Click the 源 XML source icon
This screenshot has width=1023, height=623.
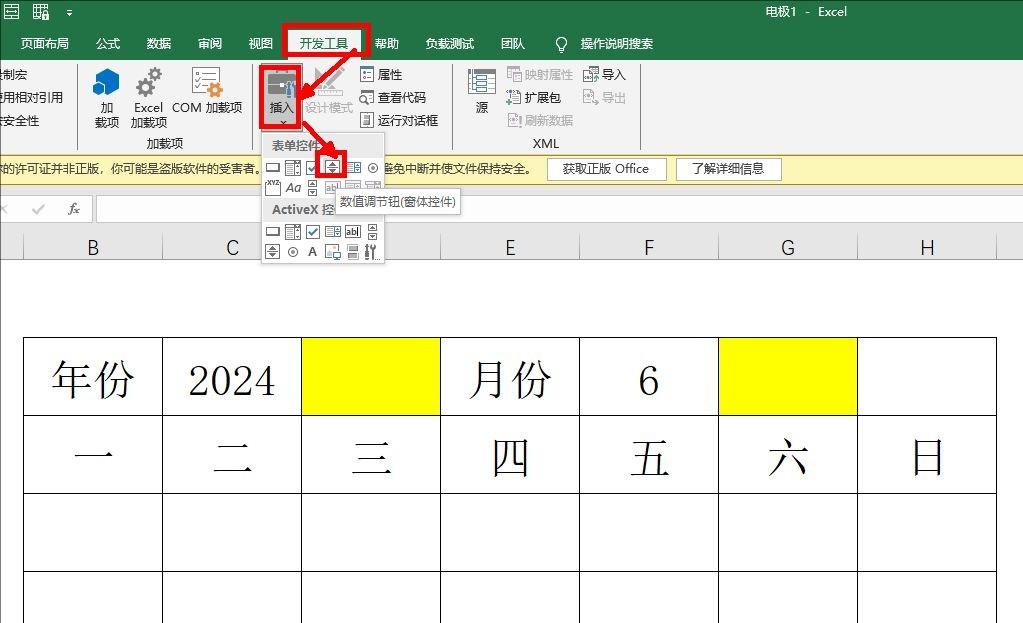[481, 91]
